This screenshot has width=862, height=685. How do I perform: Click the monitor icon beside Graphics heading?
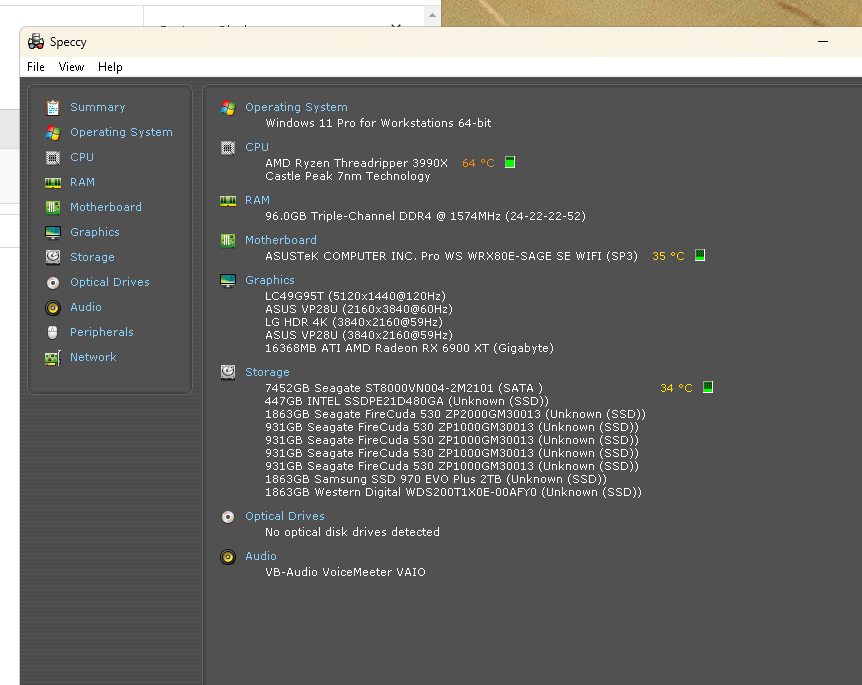[x=228, y=280]
